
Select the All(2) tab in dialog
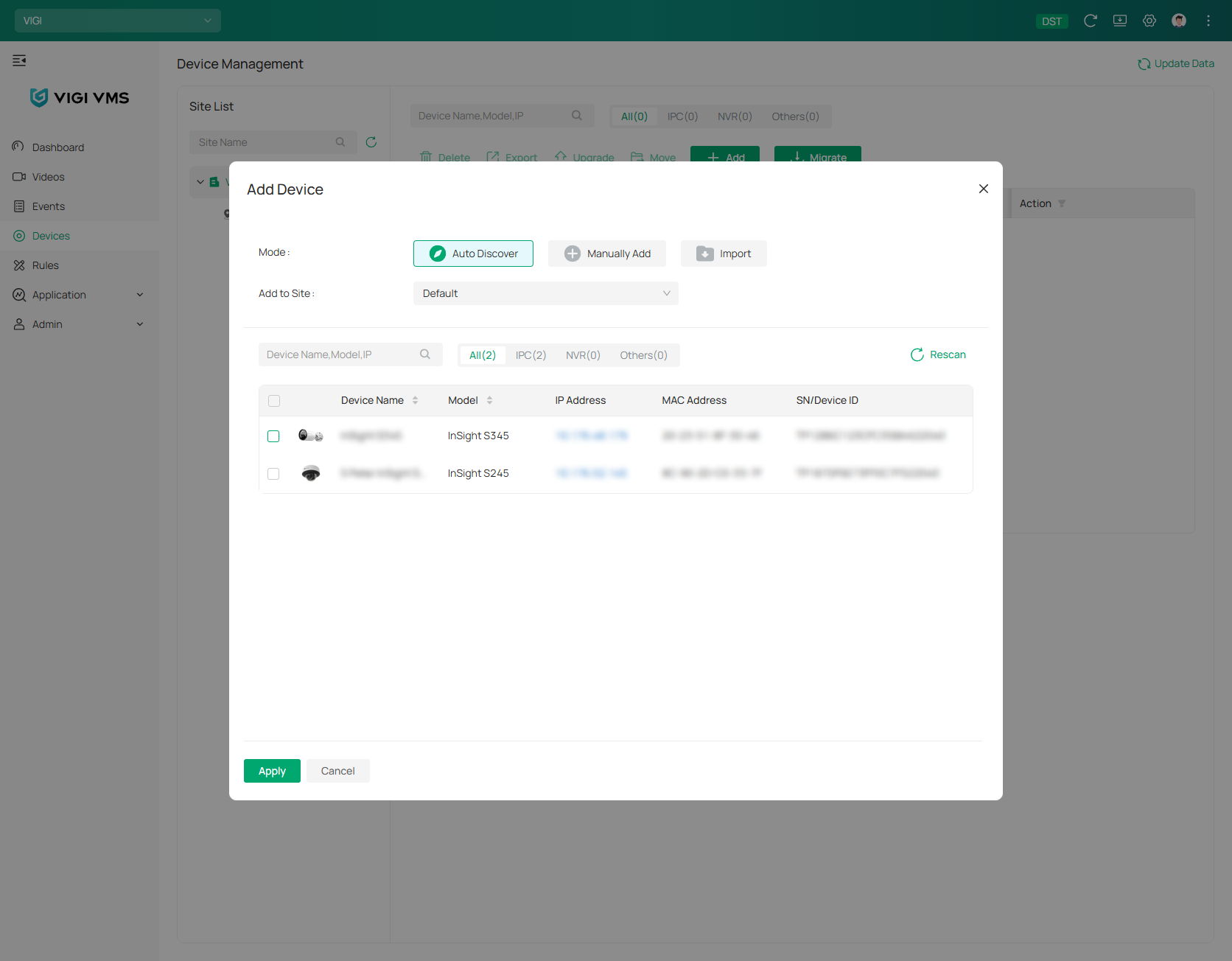[483, 355]
